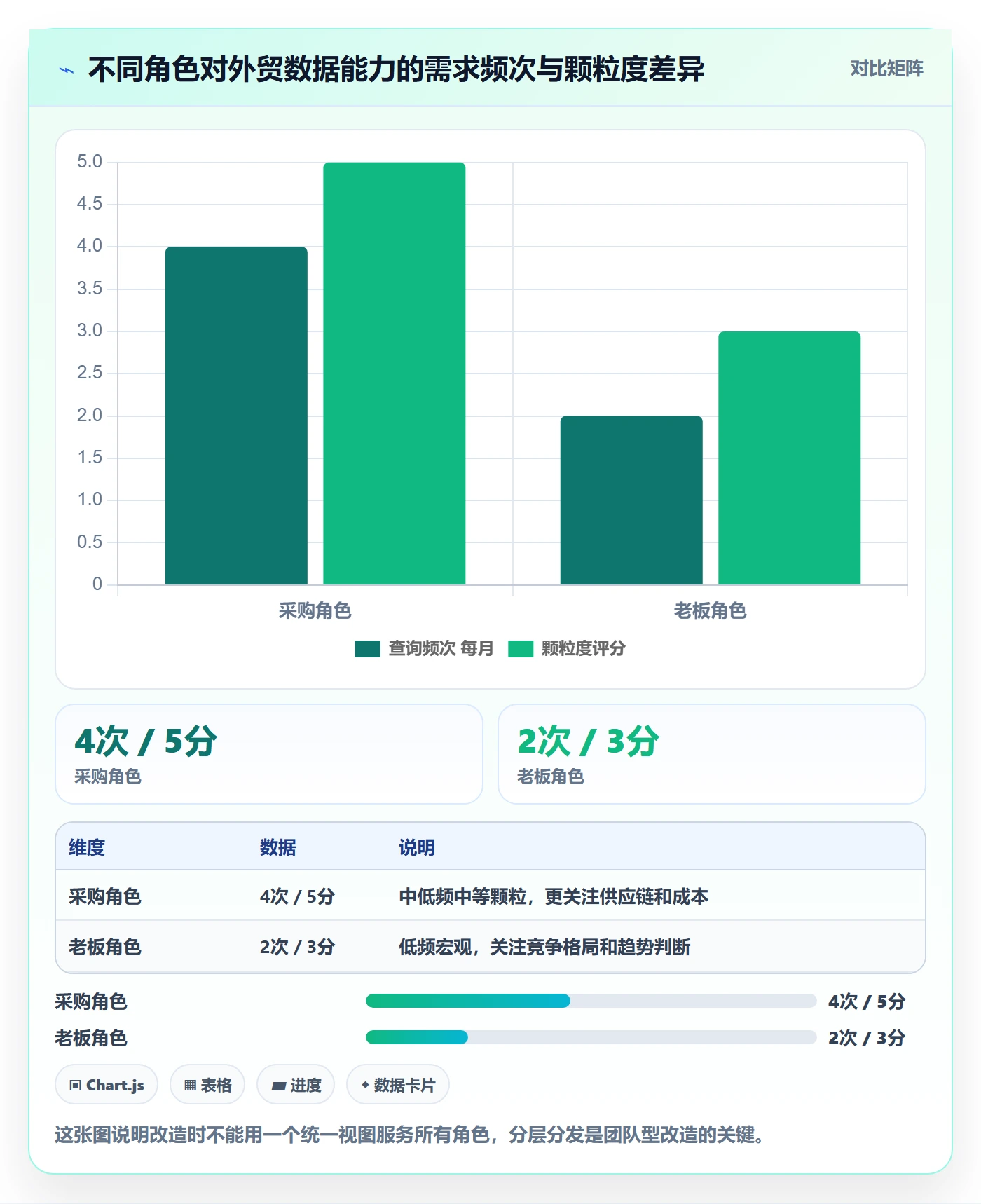Click the 2.5 y-axis tick label
981x1204 pixels.
[90, 373]
